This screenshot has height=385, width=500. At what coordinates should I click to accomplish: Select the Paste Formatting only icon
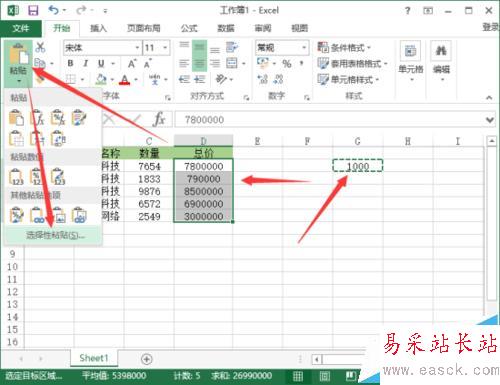(16, 215)
